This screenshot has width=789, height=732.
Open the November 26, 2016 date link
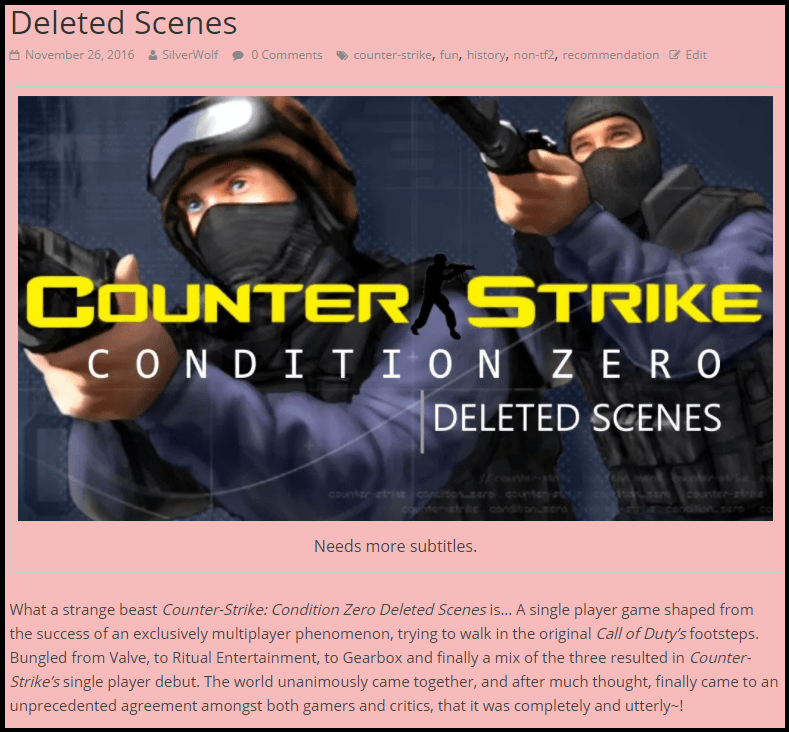(80, 55)
